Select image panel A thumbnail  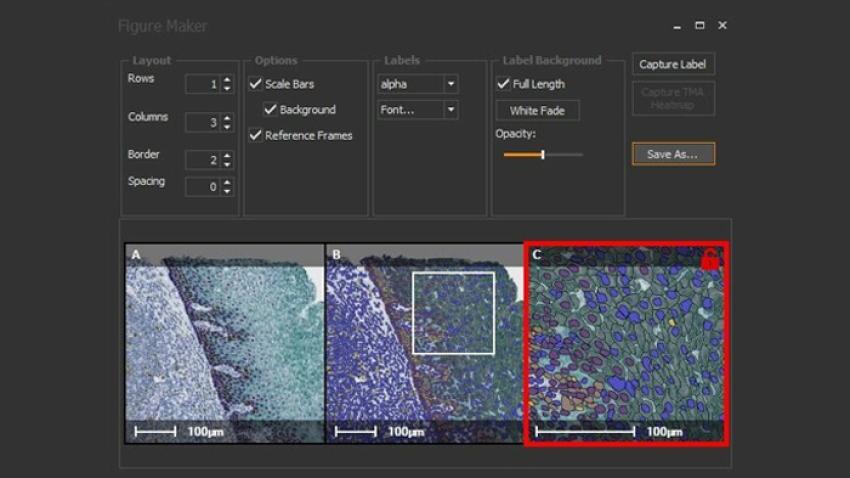click(x=225, y=343)
